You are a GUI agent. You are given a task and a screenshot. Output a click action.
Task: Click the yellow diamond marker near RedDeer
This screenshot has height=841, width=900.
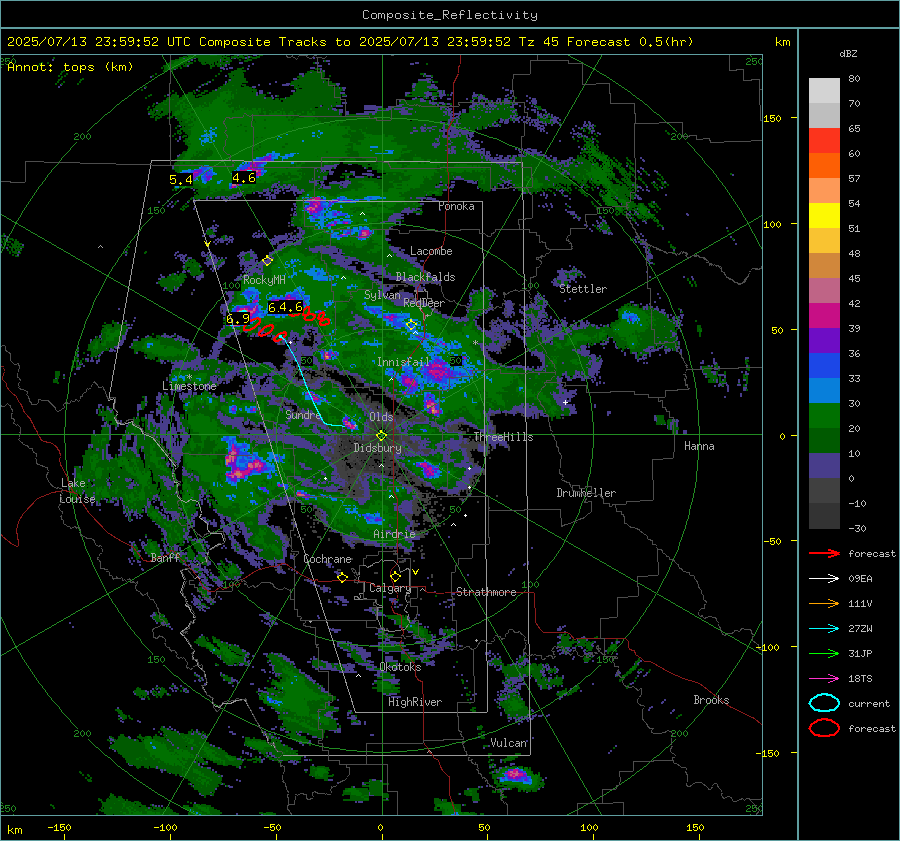(x=411, y=325)
